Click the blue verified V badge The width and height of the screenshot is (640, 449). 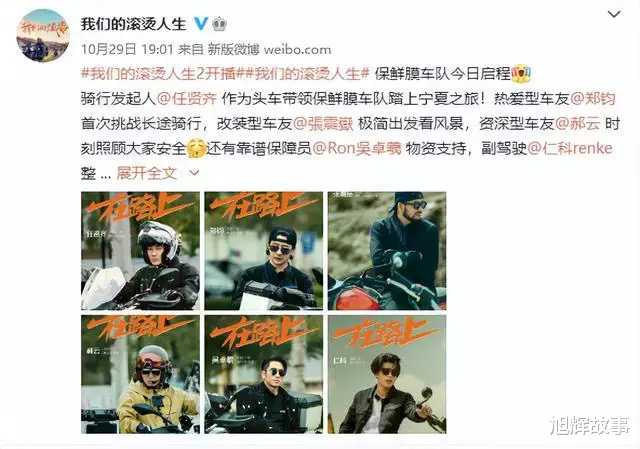click(x=200, y=24)
